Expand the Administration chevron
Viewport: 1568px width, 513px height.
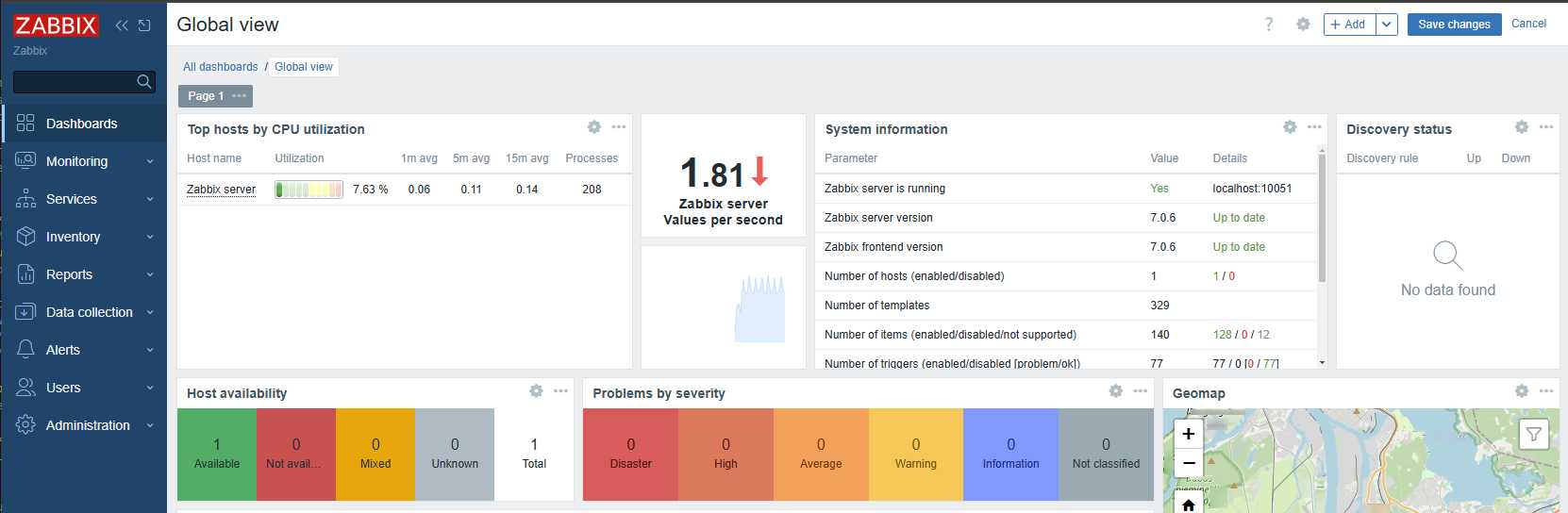(150, 425)
